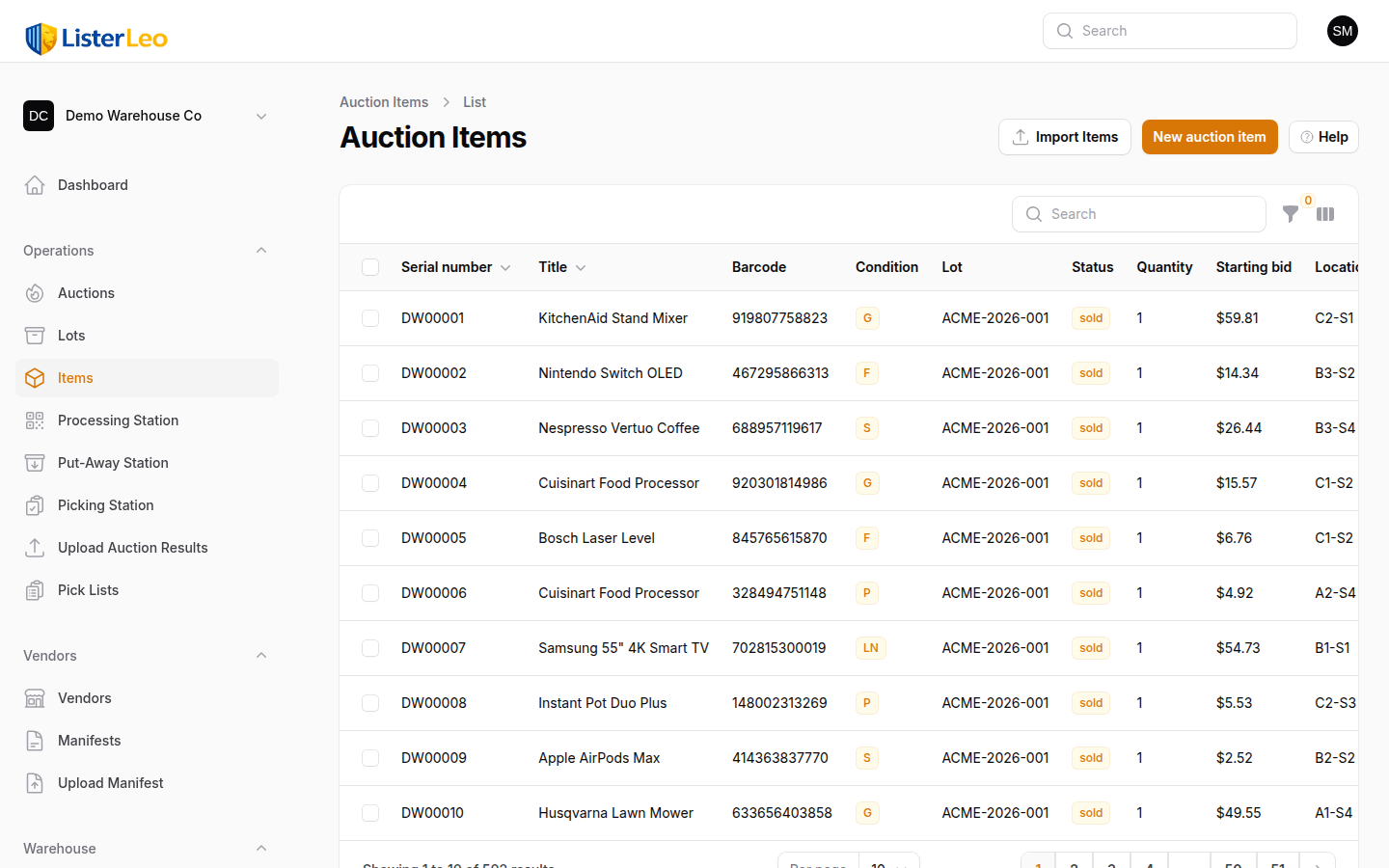Click the Import Items button
This screenshot has height=868, width=1389.
(x=1064, y=137)
